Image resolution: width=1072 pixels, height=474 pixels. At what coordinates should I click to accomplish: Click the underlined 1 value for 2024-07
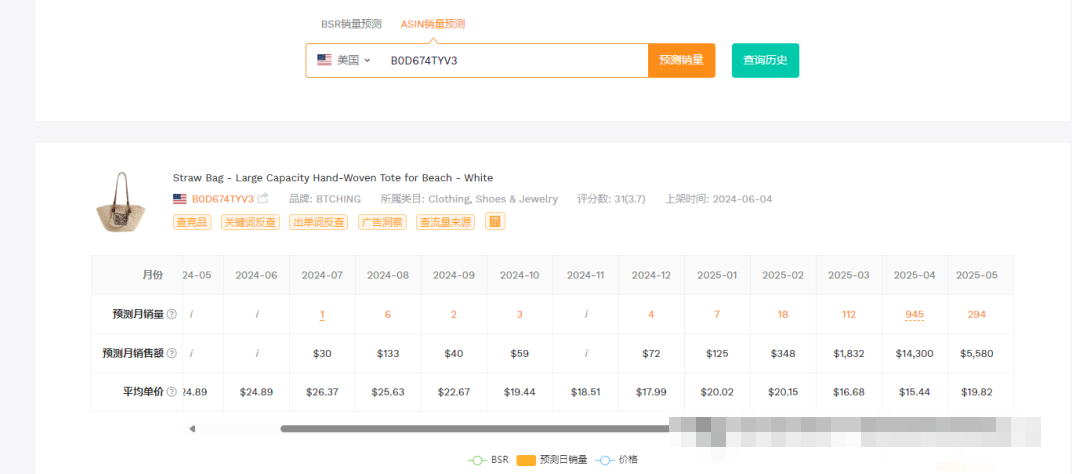tap(322, 315)
